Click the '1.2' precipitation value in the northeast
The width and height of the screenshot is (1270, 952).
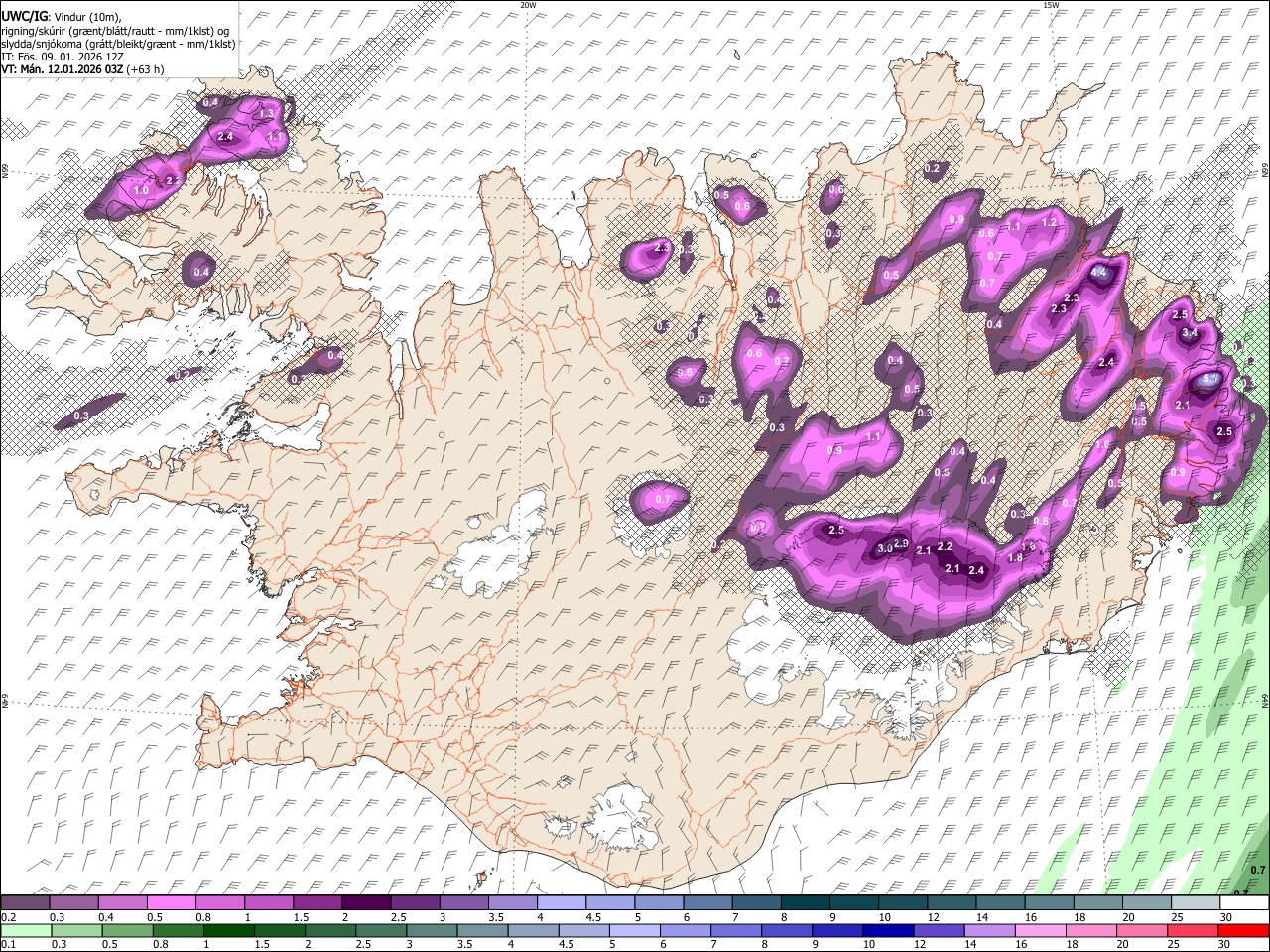1049,223
